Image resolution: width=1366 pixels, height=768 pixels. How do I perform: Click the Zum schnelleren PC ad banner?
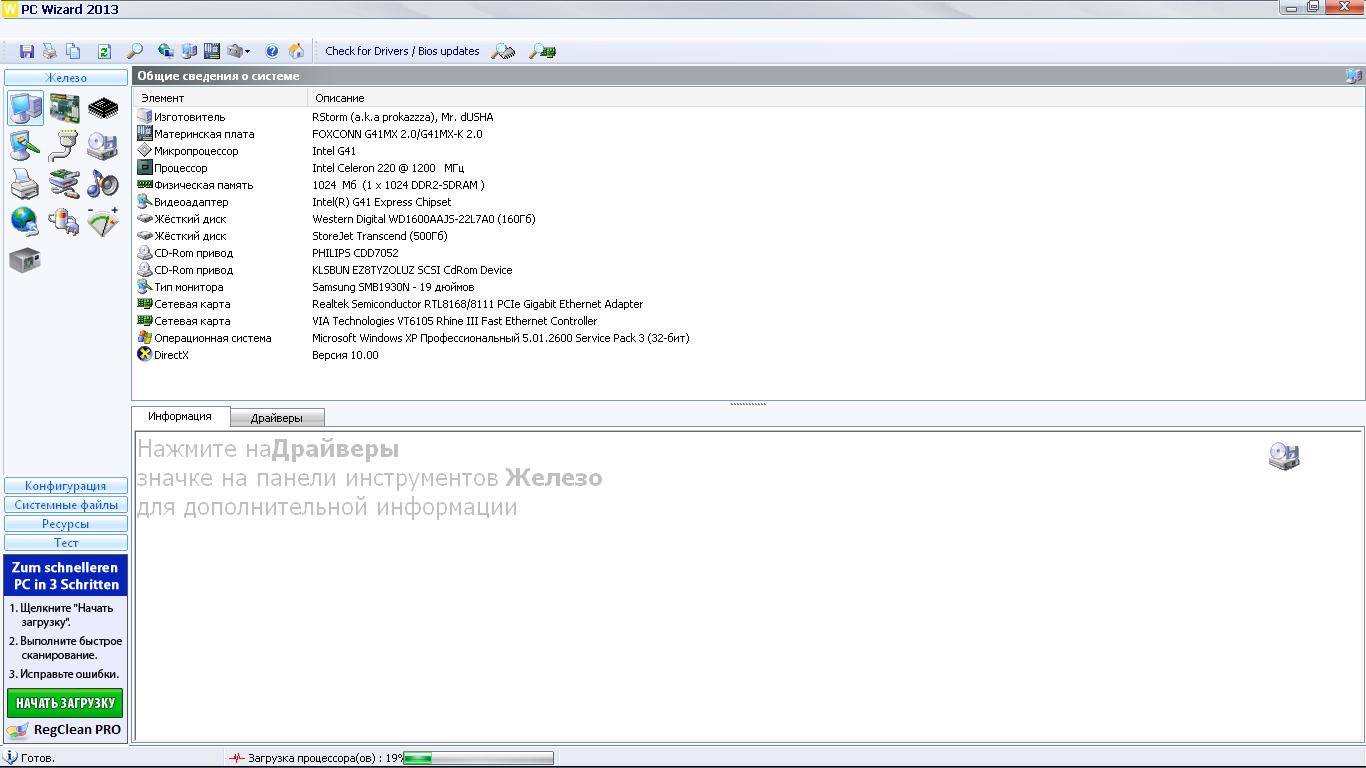65,576
